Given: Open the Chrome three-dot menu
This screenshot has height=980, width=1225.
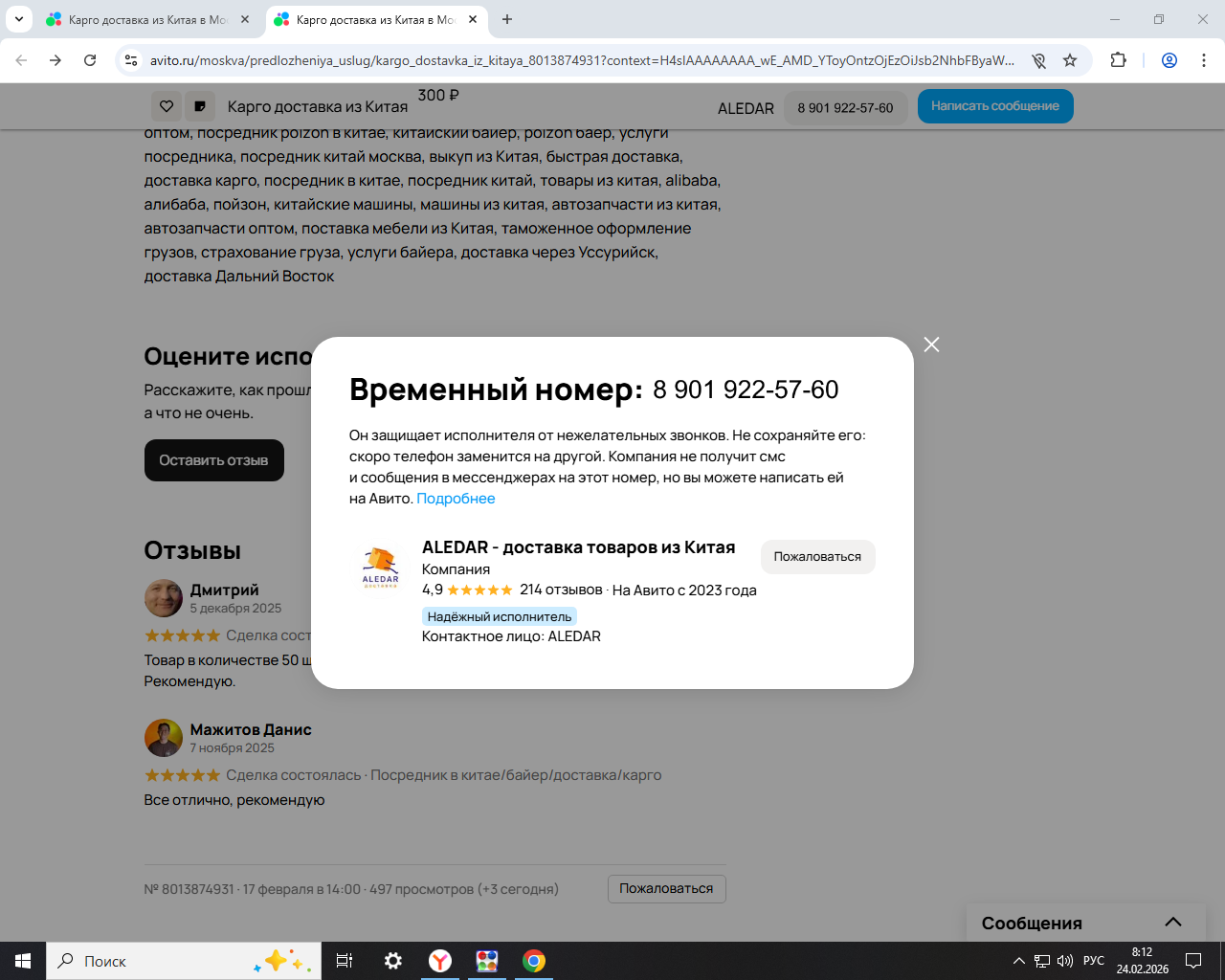Looking at the screenshot, I should click(1204, 60).
